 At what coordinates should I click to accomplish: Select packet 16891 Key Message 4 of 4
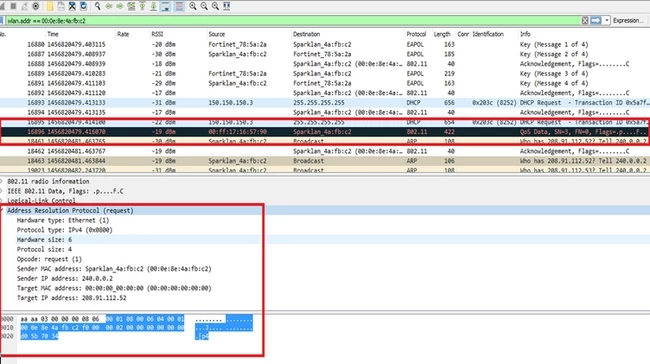click(x=325, y=83)
